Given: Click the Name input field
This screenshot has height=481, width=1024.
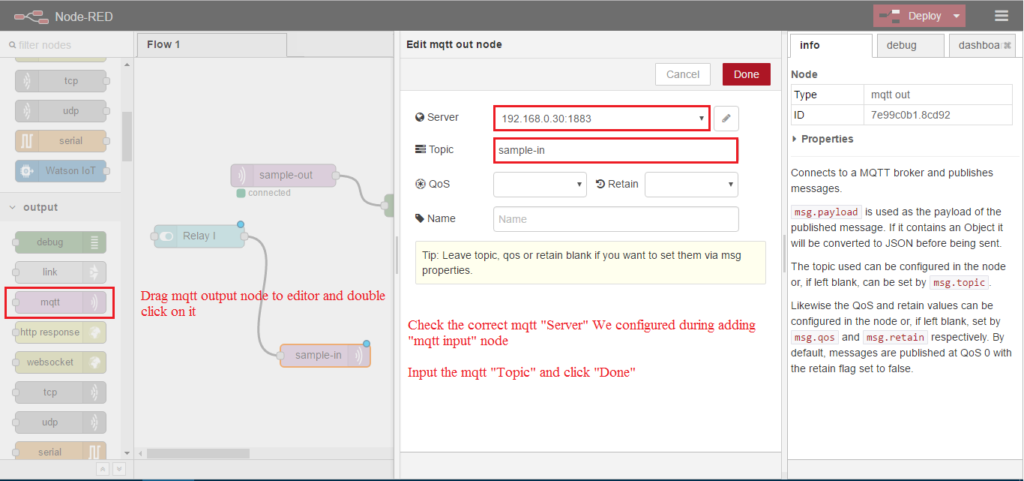Looking at the screenshot, I should pos(615,219).
